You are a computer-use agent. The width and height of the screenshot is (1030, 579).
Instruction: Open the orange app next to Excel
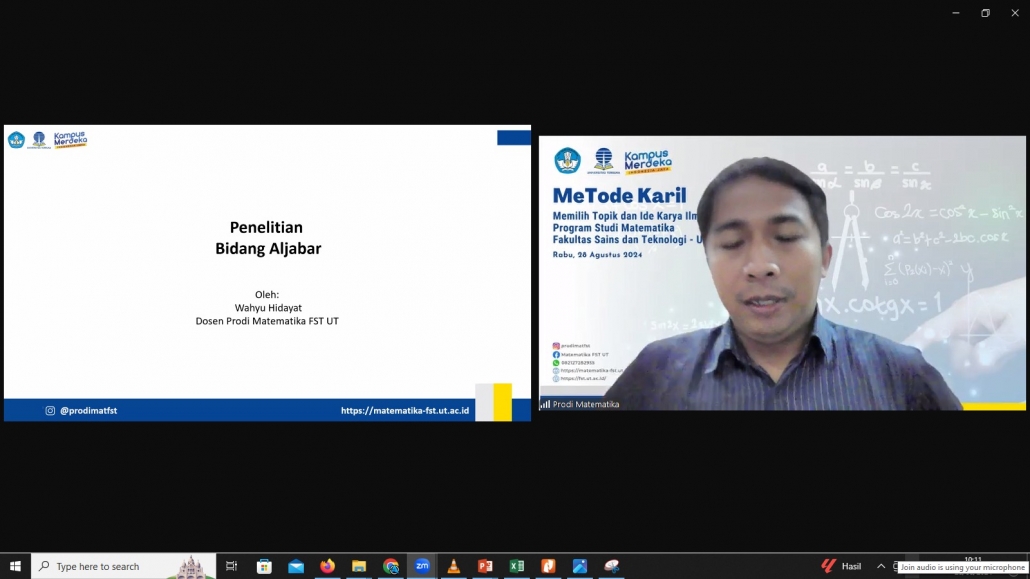pos(548,566)
